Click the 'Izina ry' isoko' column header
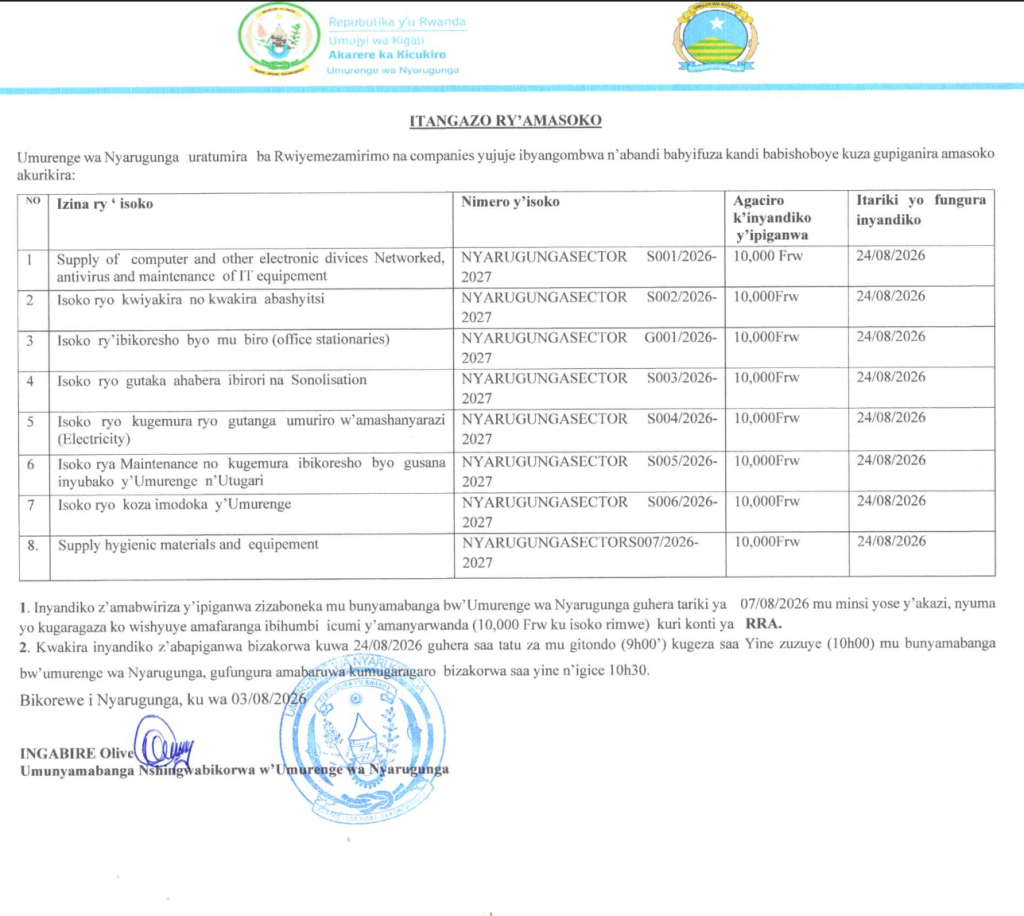 click(x=104, y=204)
